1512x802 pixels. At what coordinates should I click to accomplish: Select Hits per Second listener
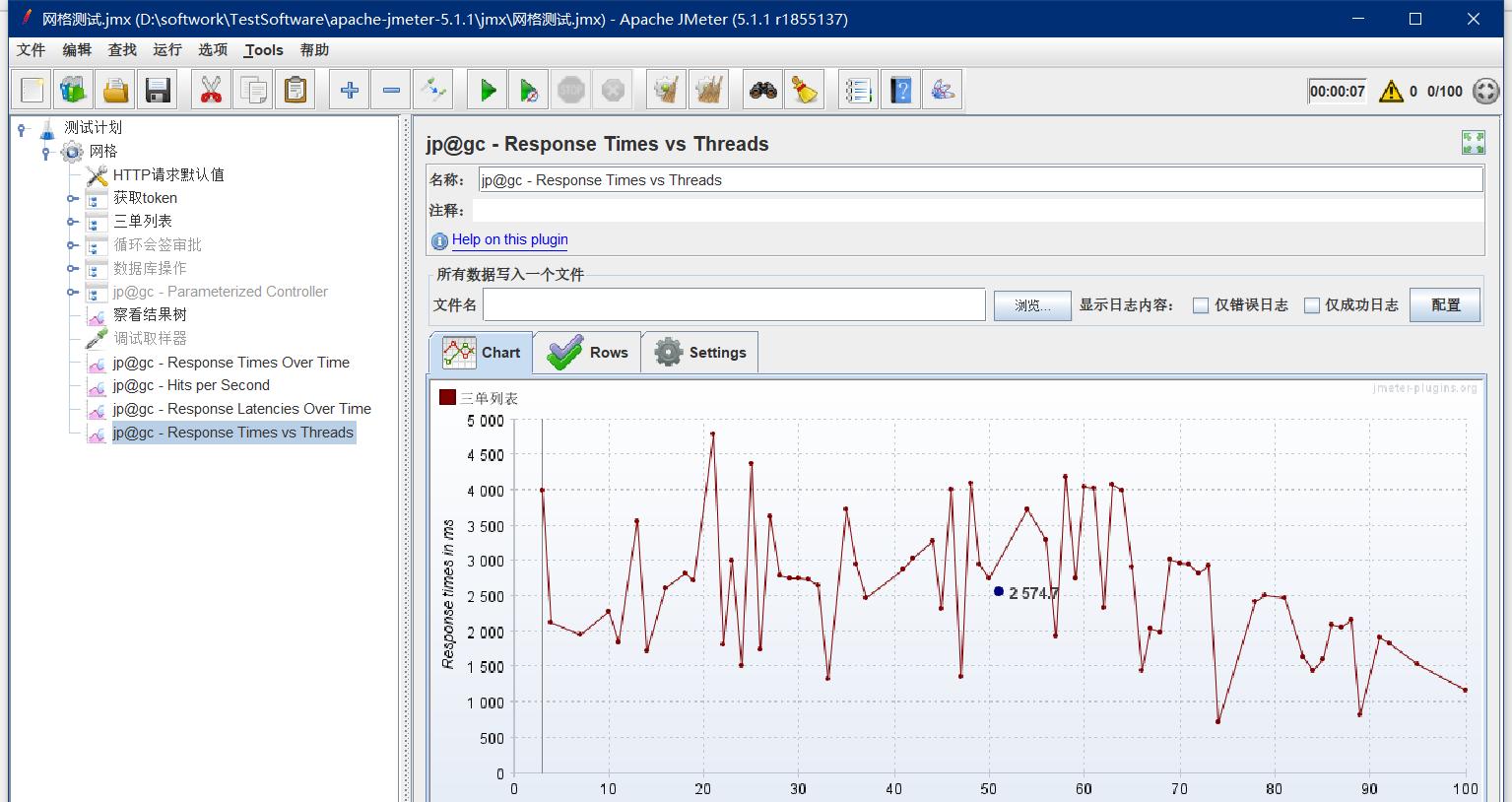point(191,385)
